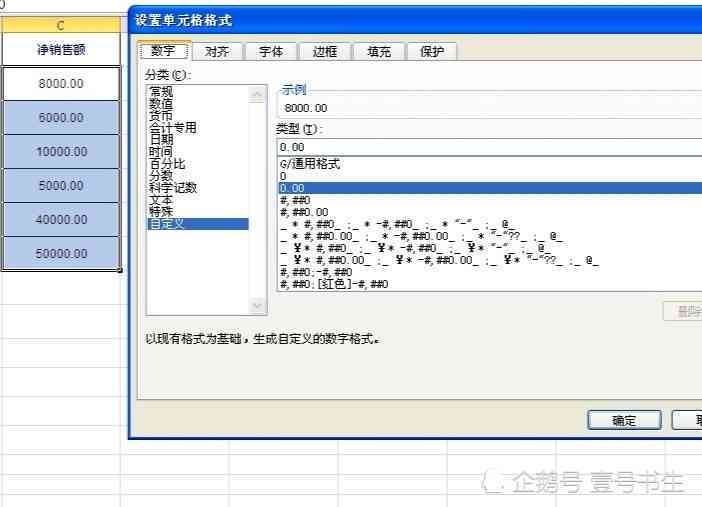This screenshot has height=507, width=702.
Task: Switch to the 保护 tab
Action: pyautogui.click(x=432, y=52)
